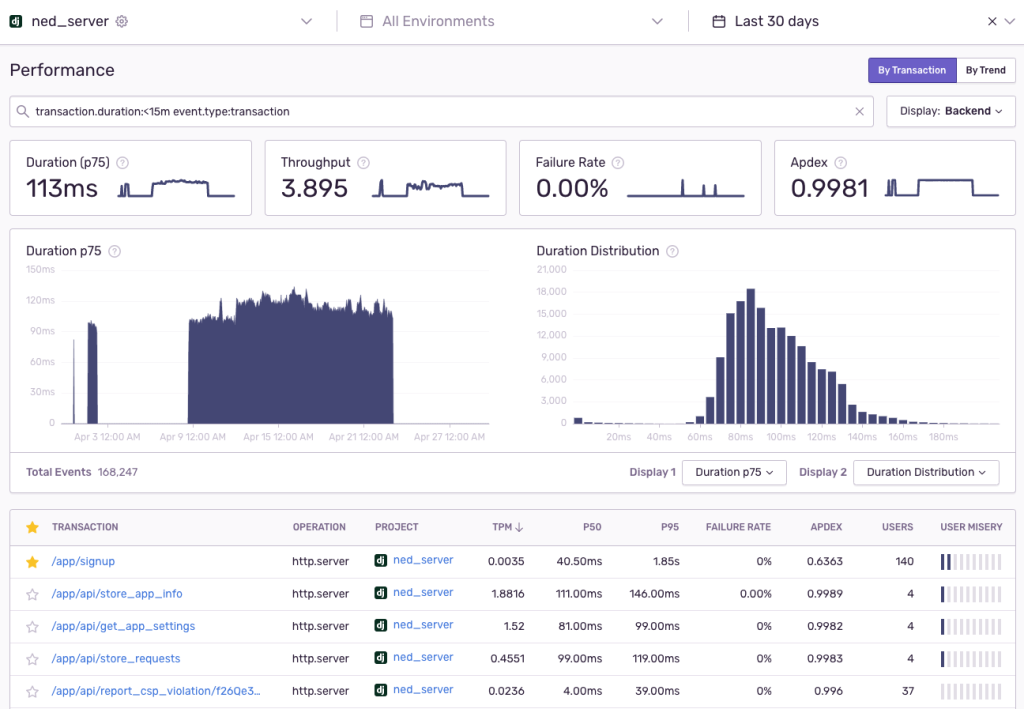Click the Throughput help question mark icon
The image size is (1024, 709).
point(363,163)
